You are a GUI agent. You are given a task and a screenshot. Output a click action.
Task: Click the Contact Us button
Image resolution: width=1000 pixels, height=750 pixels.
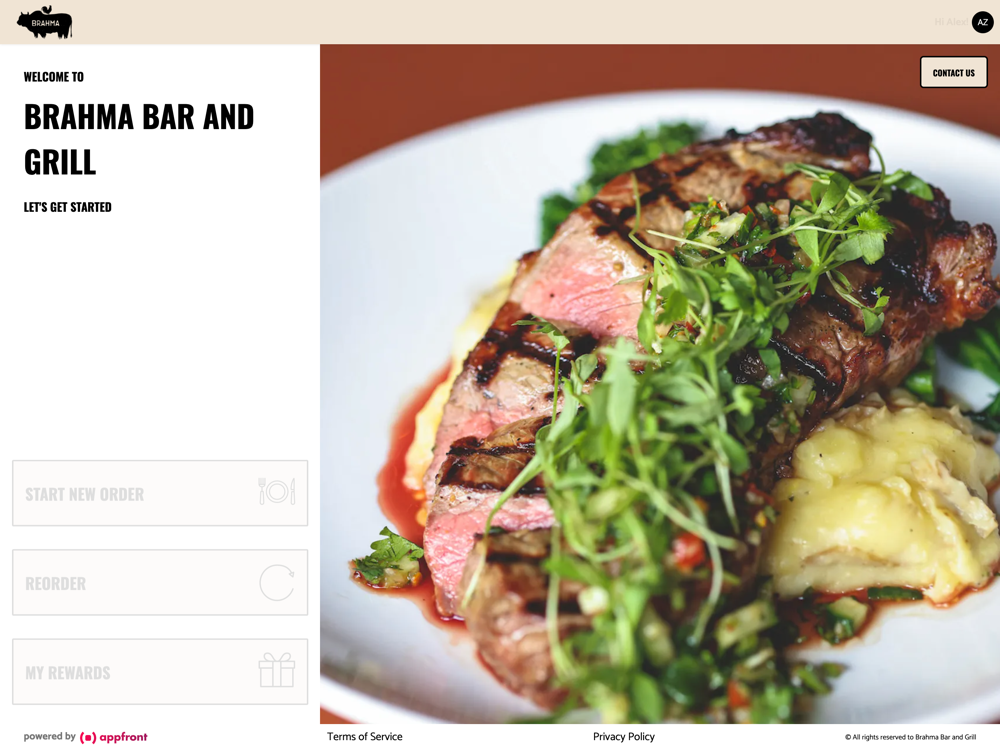[953, 73]
